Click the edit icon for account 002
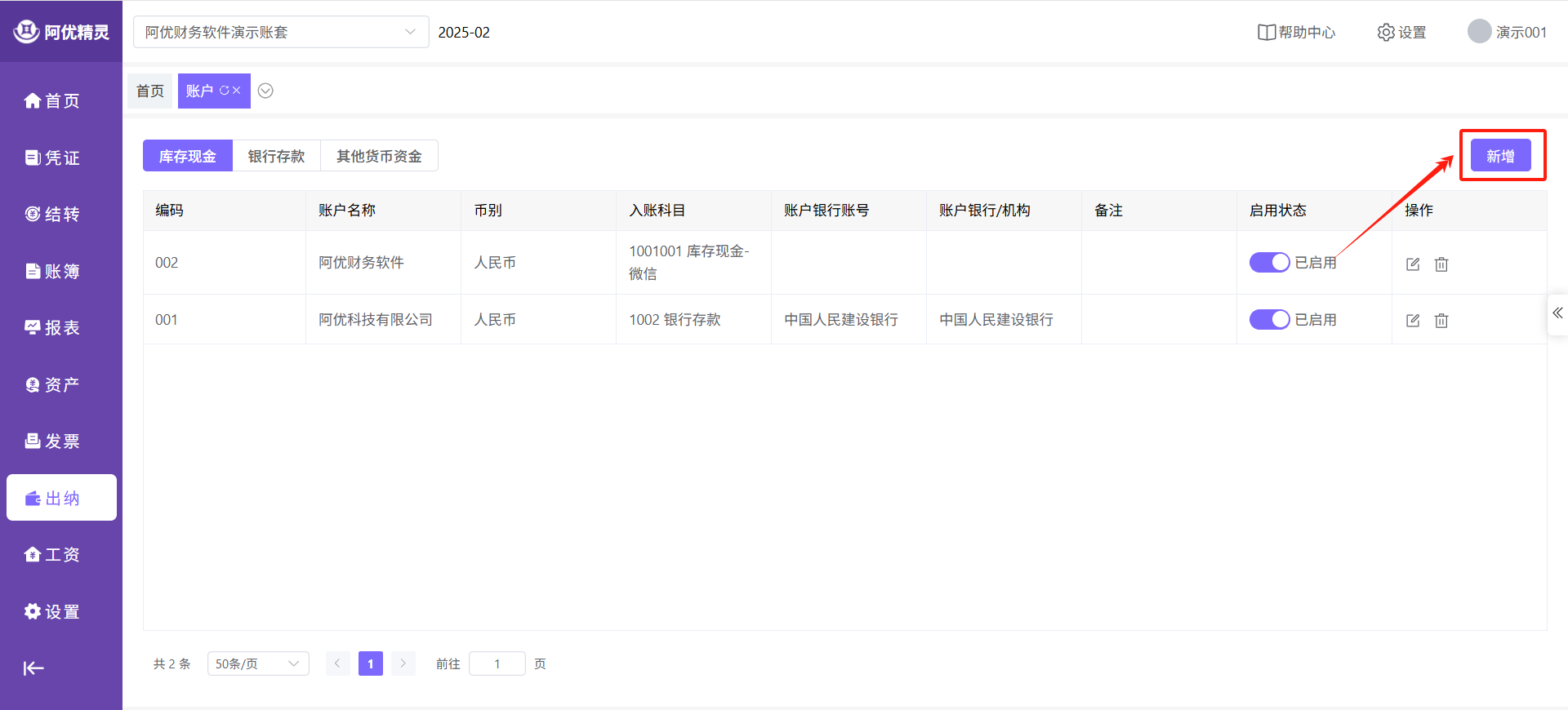 tap(1413, 264)
